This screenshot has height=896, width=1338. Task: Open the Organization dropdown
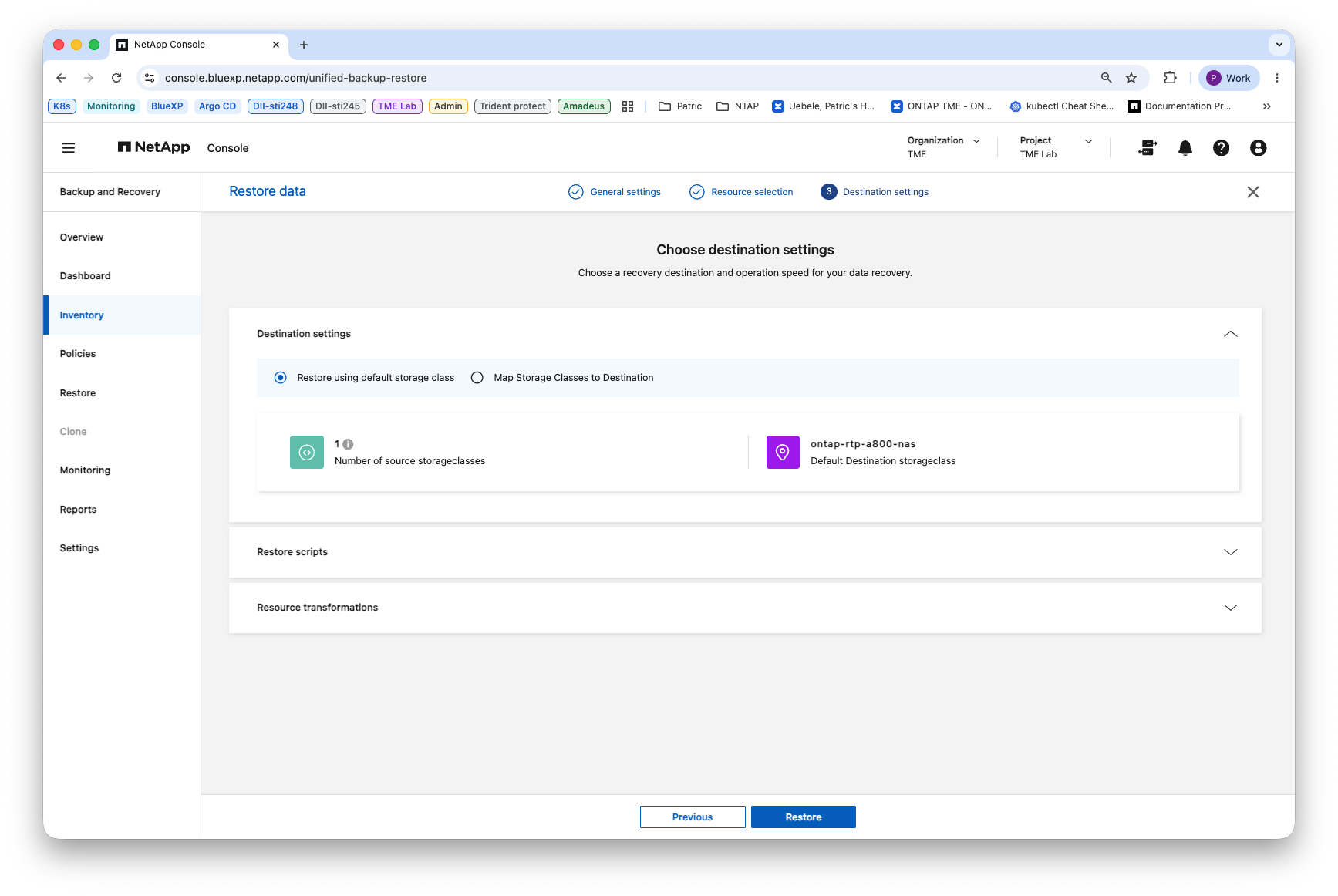coord(944,147)
